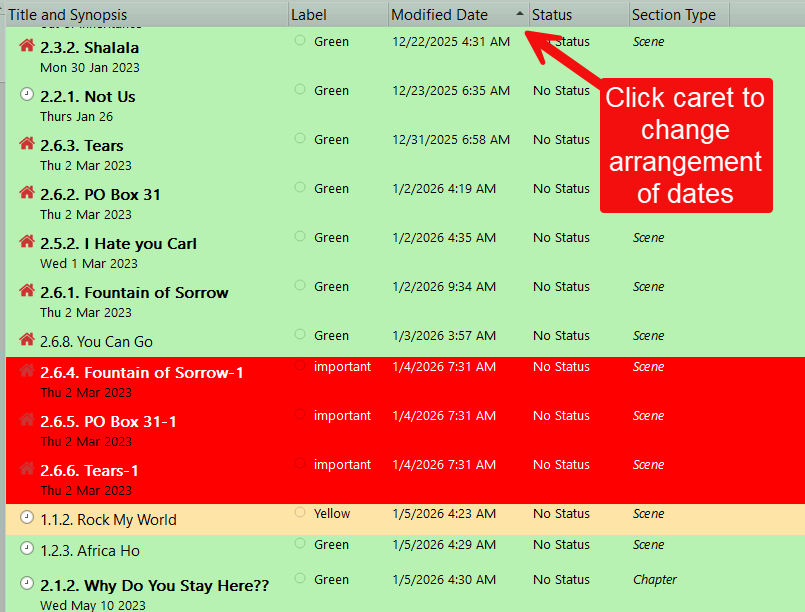The image size is (805, 612).
Task: Click the house icon for 2.5.2. I Hate you Carl
Action: point(27,242)
